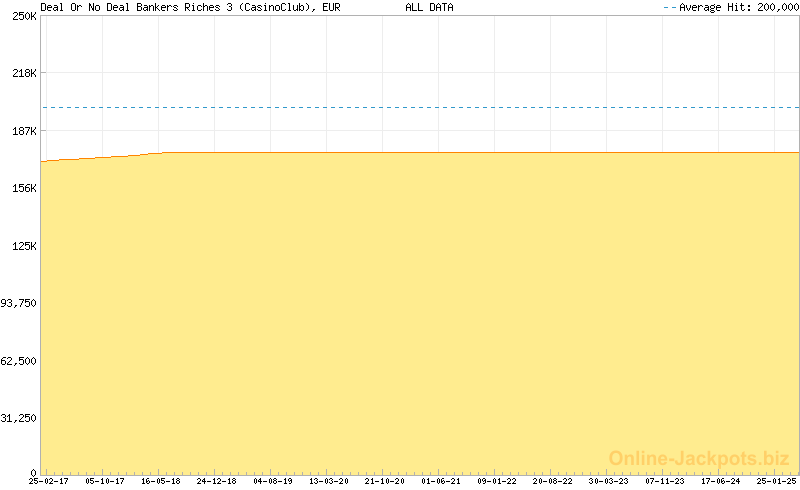800x490 pixels.
Task: Click the rising orange line near 05-10-17
Action: coord(104,157)
